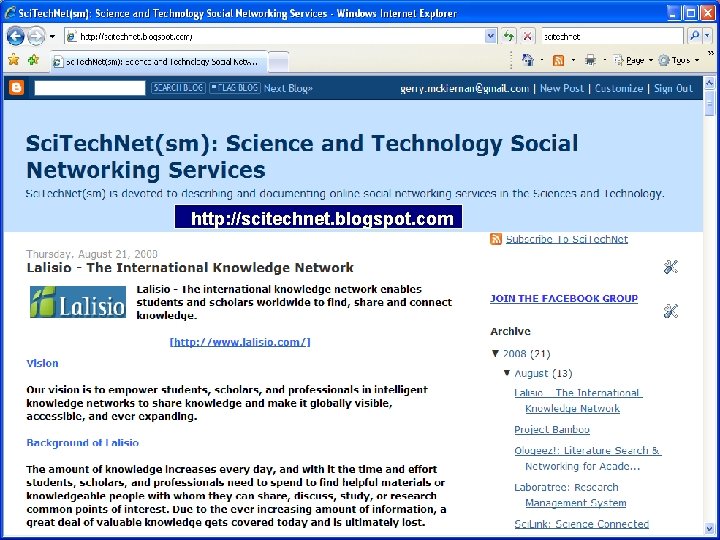Viewport: 720px width, 540px height.
Task: Click the wrench edit icon beside Subscribe widget
Action: tap(671, 266)
